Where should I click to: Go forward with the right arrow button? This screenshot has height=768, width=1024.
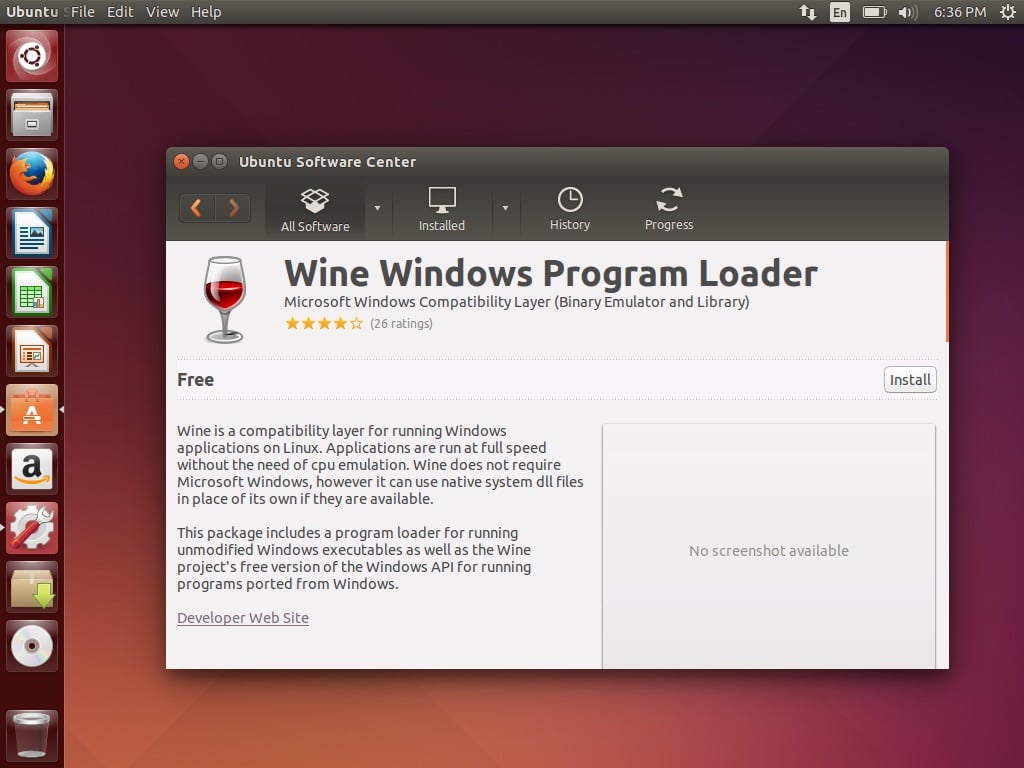233,208
